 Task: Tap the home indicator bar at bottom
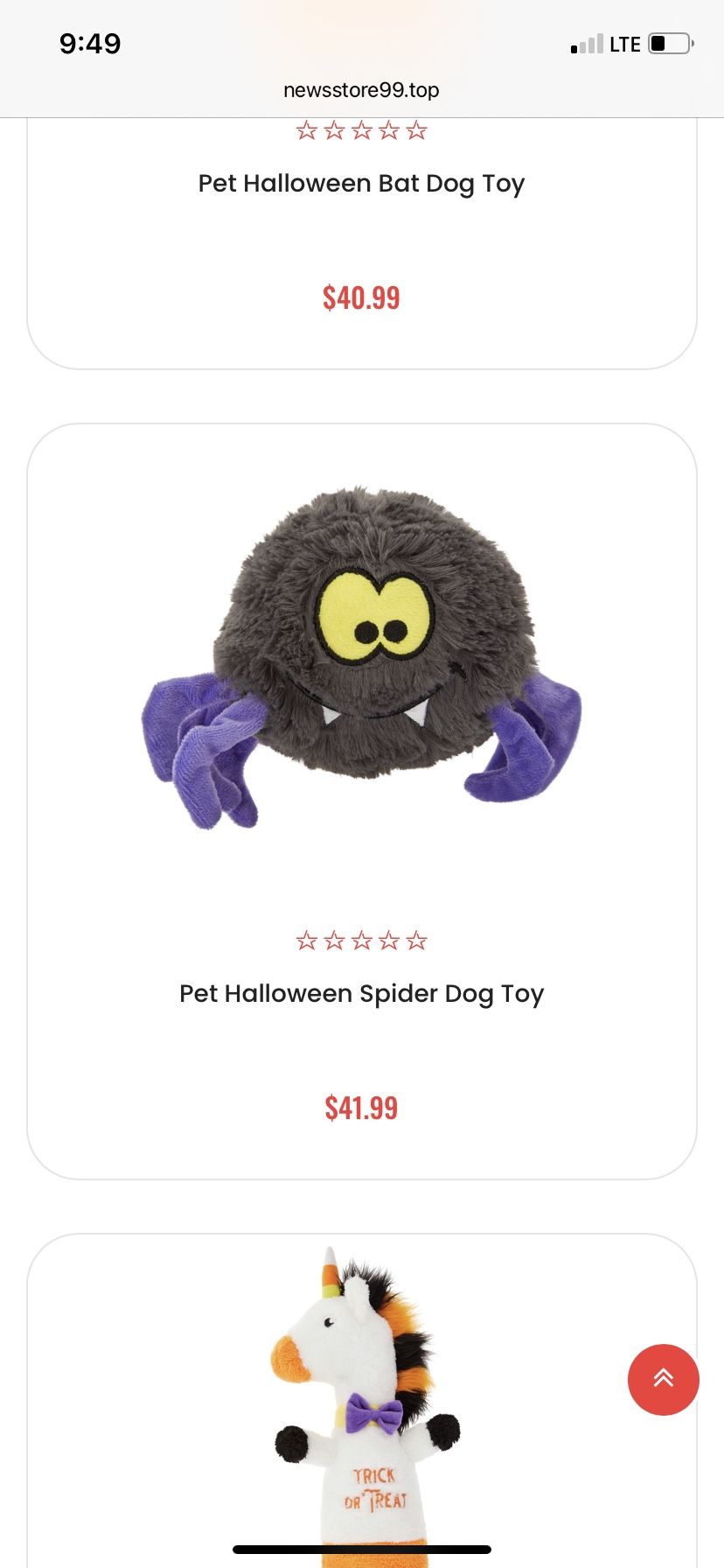coord(362,1550)
